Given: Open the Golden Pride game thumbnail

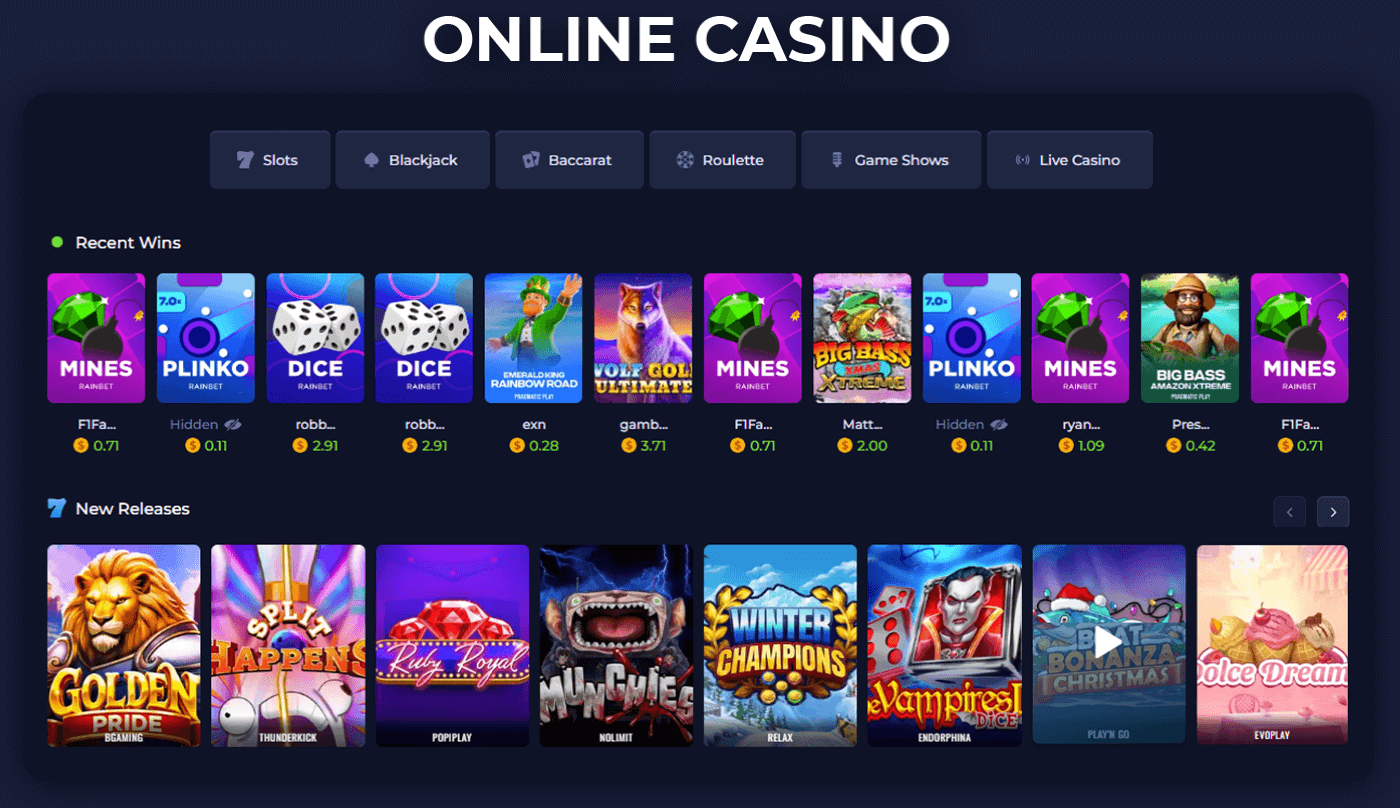Looking at the screenshot, I should coord(124,645).
